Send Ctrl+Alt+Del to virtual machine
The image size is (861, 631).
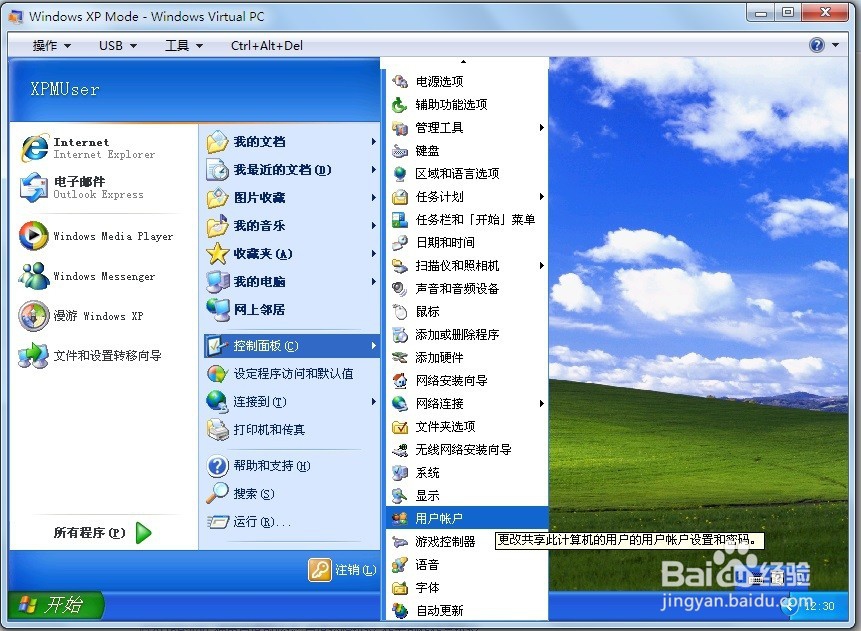(266, 46)
